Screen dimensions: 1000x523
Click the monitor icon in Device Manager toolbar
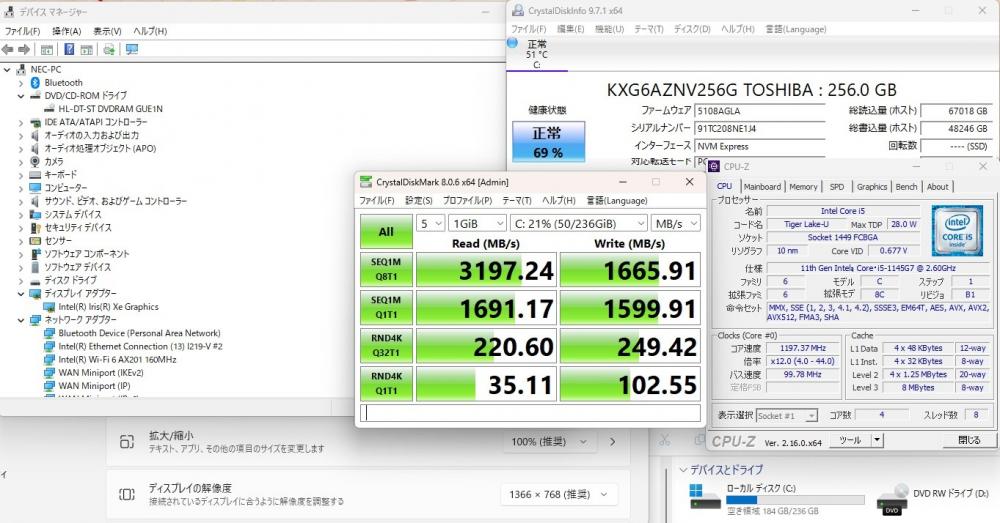click(x=132, y=49)
